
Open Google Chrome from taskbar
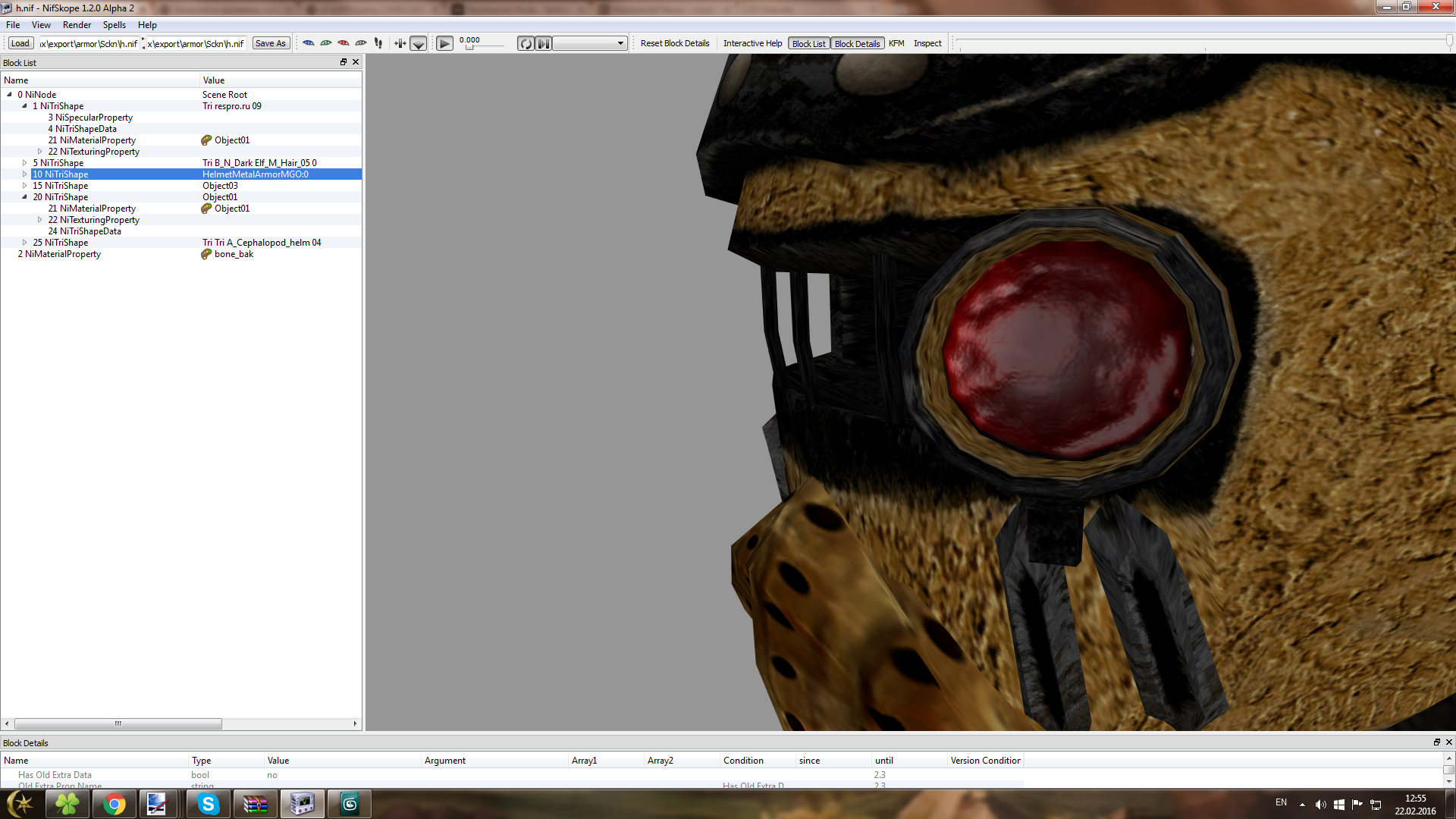pos(115,804)
